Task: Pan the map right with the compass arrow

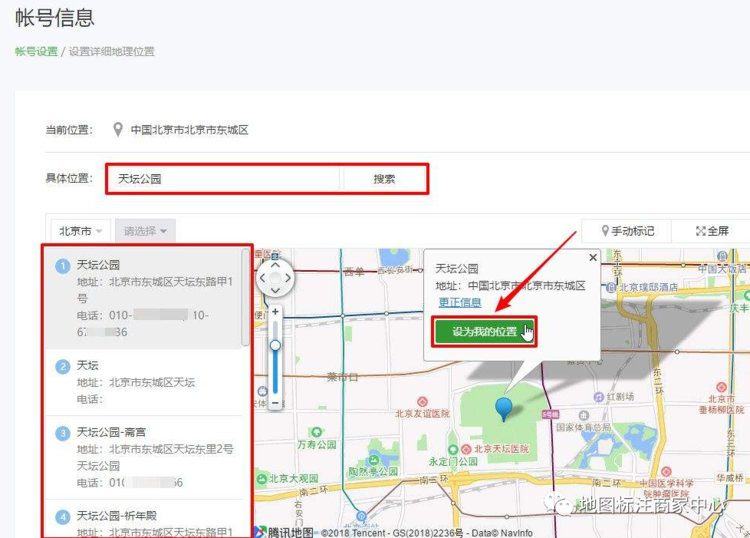Action: 289,278
